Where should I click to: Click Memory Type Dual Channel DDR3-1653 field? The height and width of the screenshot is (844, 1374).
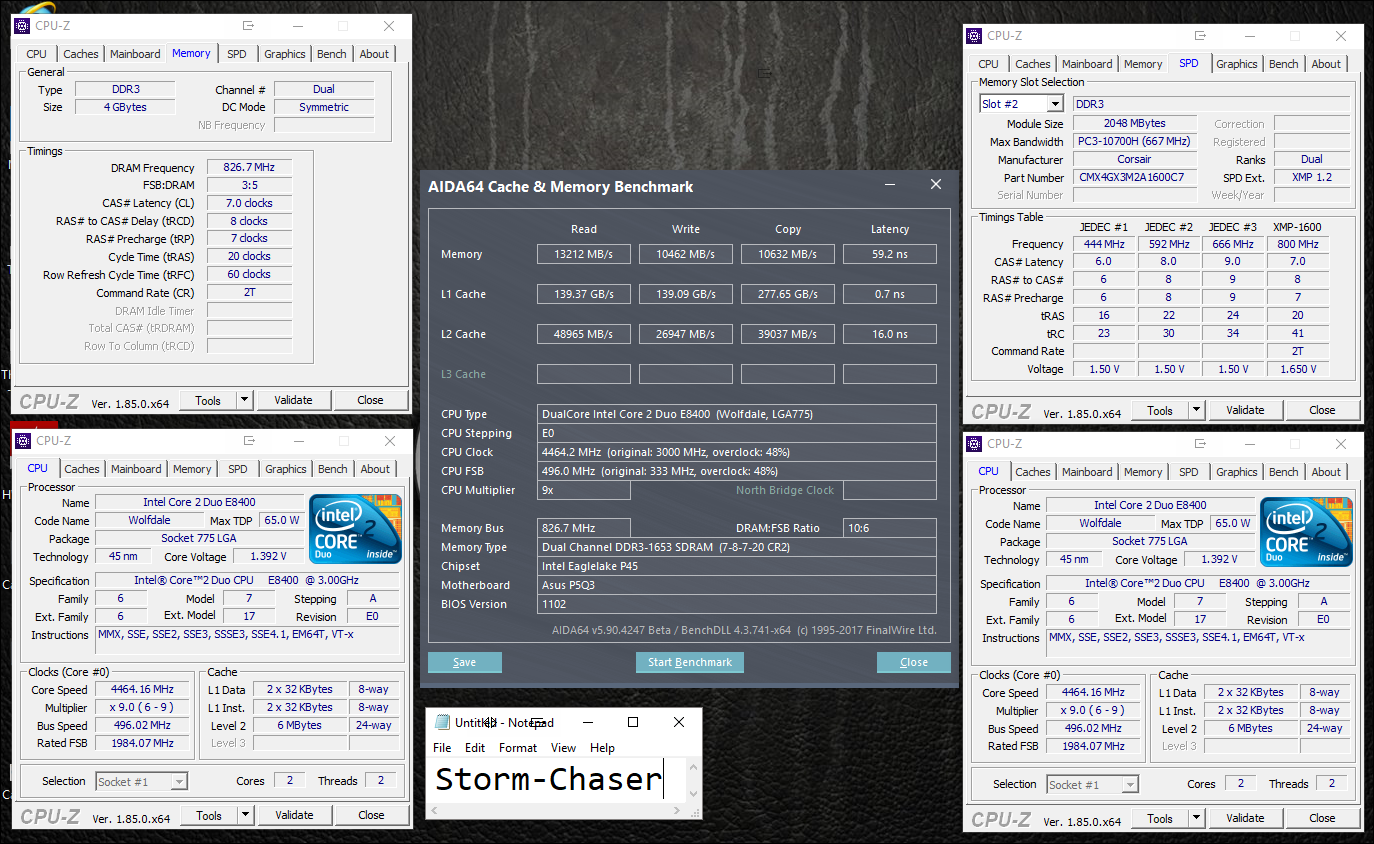click(x=737, y=547)
